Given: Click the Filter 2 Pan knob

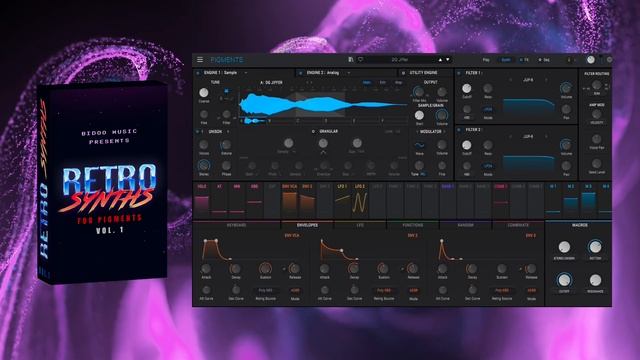Looking at the screenshot, I should coord(566,166).
